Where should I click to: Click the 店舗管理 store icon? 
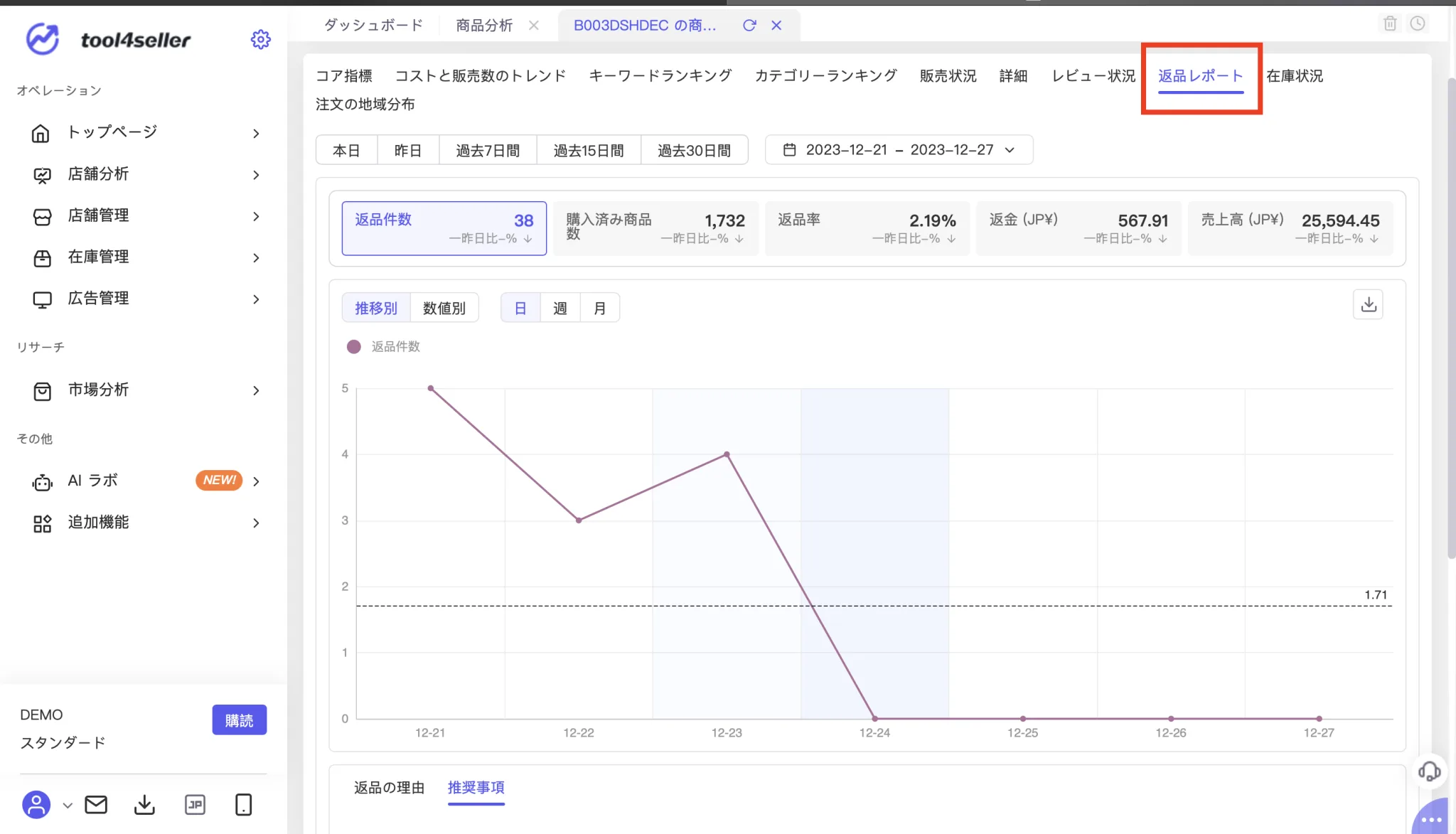click(42, 216)
